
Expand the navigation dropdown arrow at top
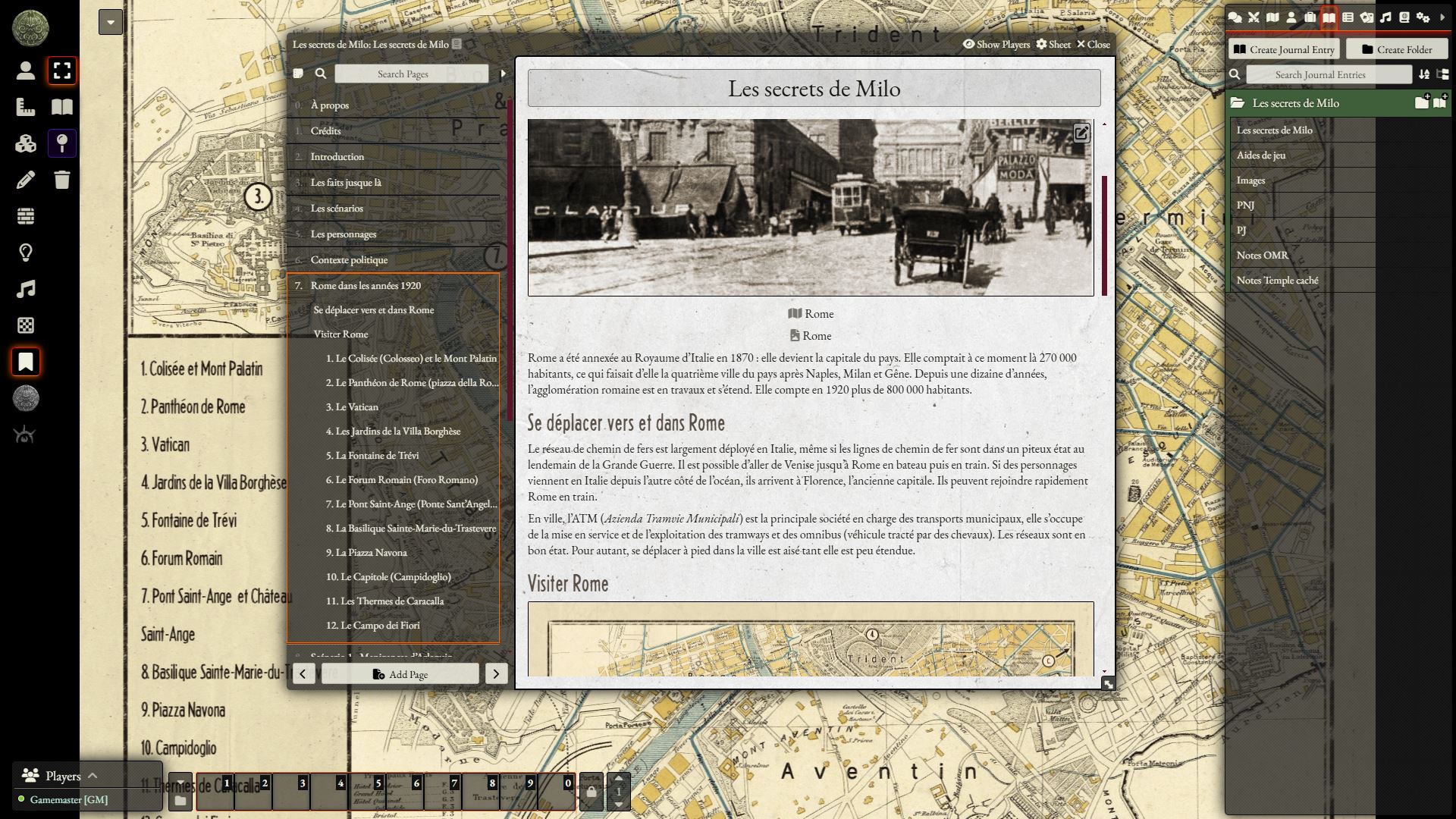111,22
